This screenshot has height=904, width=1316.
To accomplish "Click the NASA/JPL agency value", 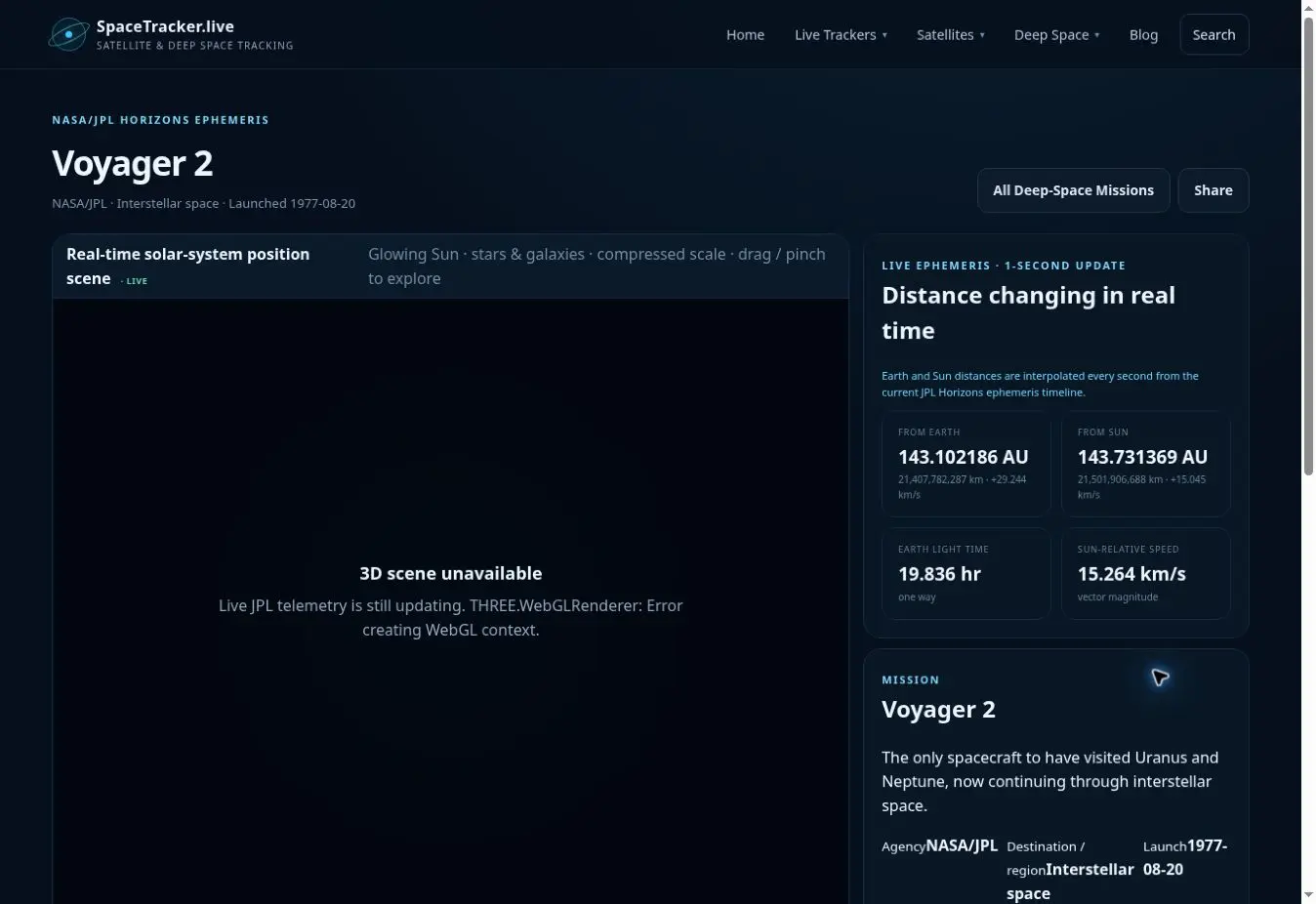I will click(x=962, y=845).
